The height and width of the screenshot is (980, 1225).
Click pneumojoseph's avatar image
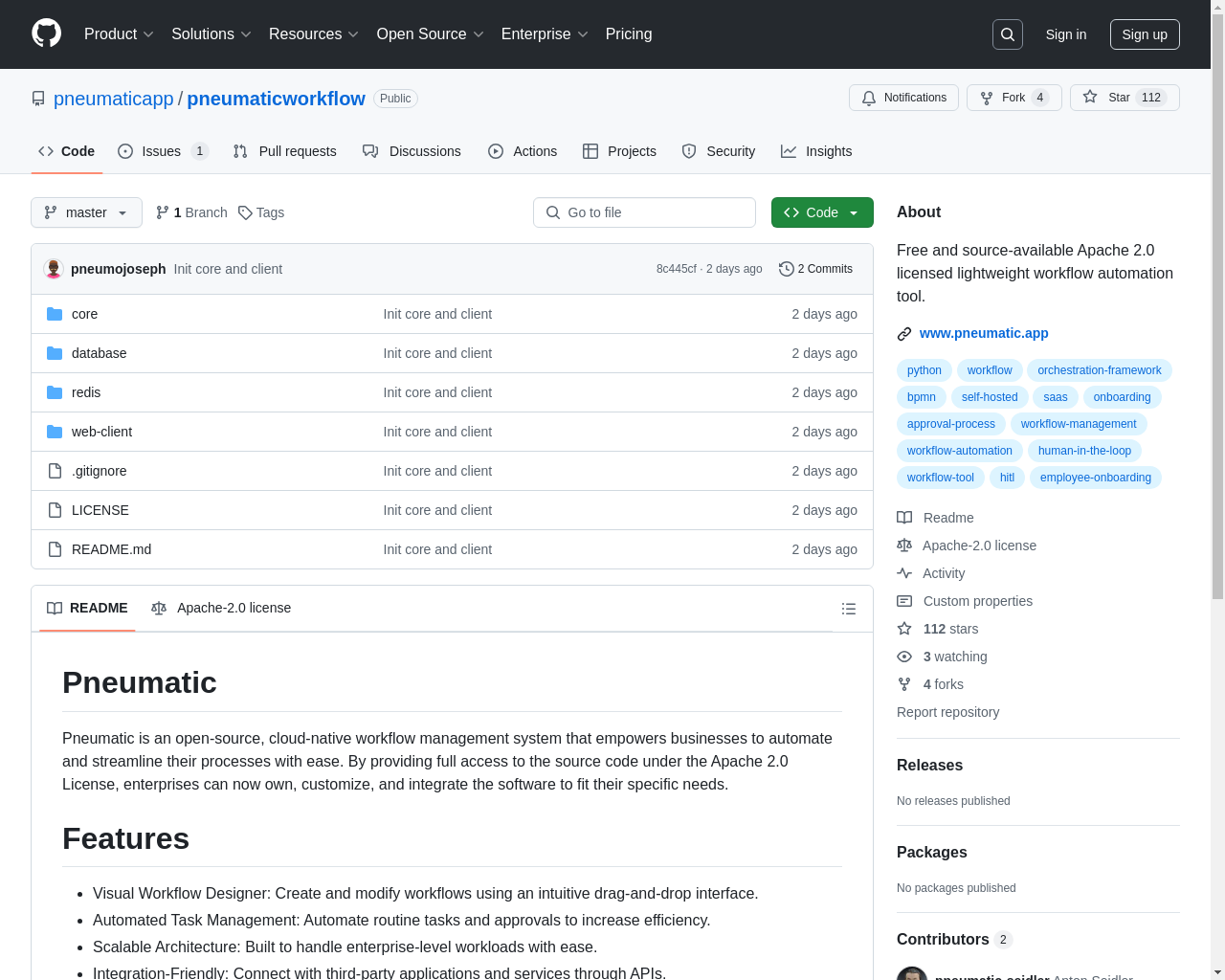point(54,269)
